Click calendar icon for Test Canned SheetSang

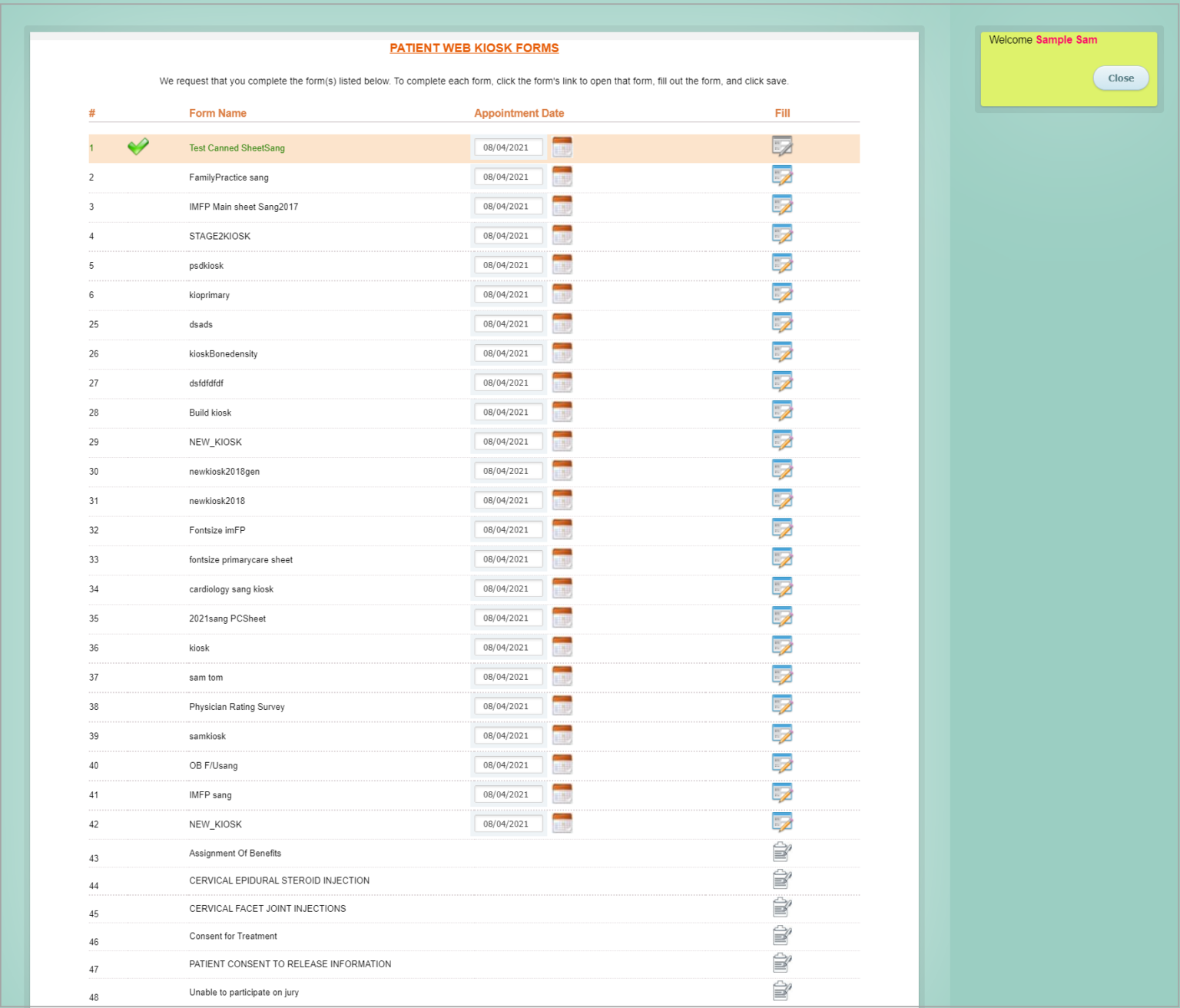click(562, 147)
